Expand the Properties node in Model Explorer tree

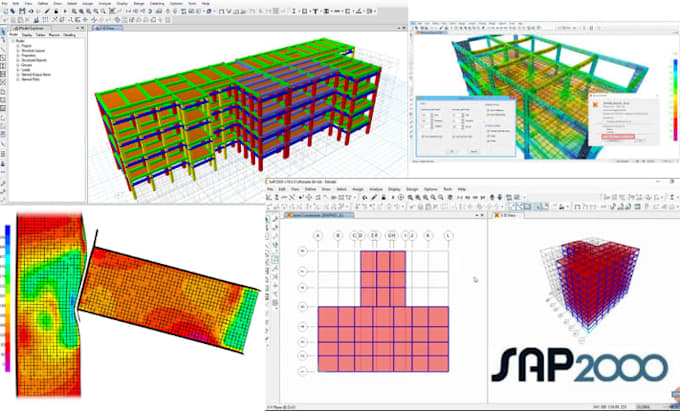click(18, 55)
